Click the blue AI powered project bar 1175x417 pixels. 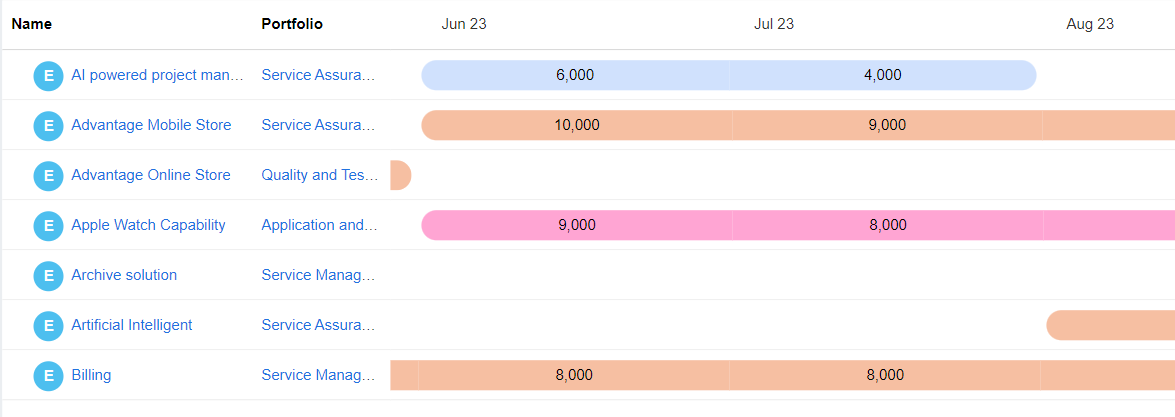click(x=728, y=75)
